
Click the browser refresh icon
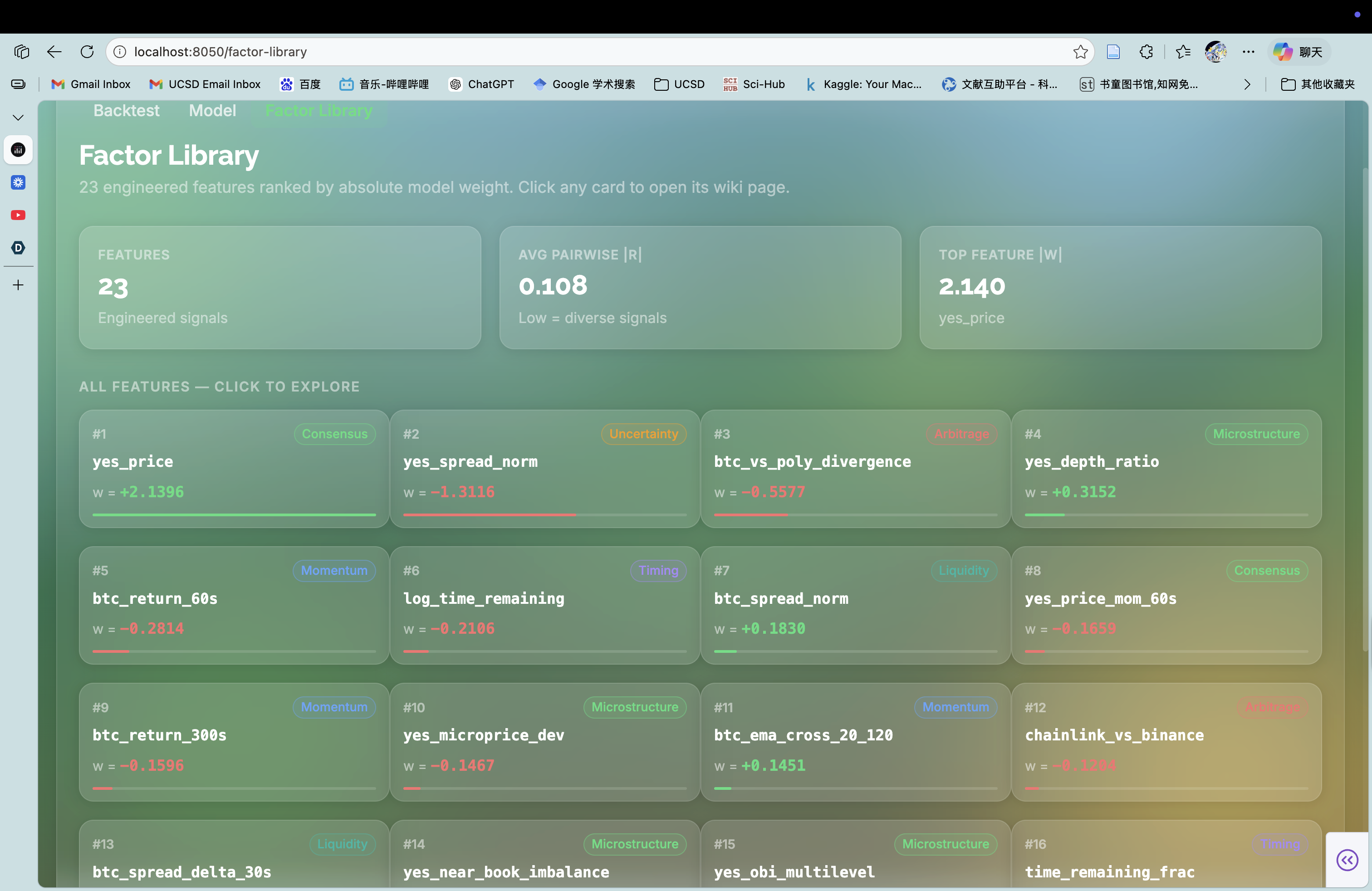point(87,52)
